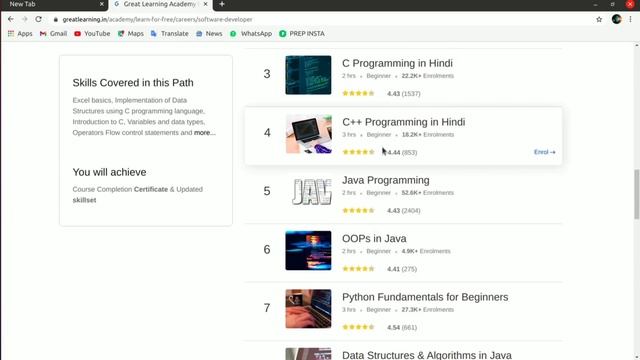Click the 4.54 (661) rating text
640x360 pixels.
pyautogui.click(x=402, y=327)
